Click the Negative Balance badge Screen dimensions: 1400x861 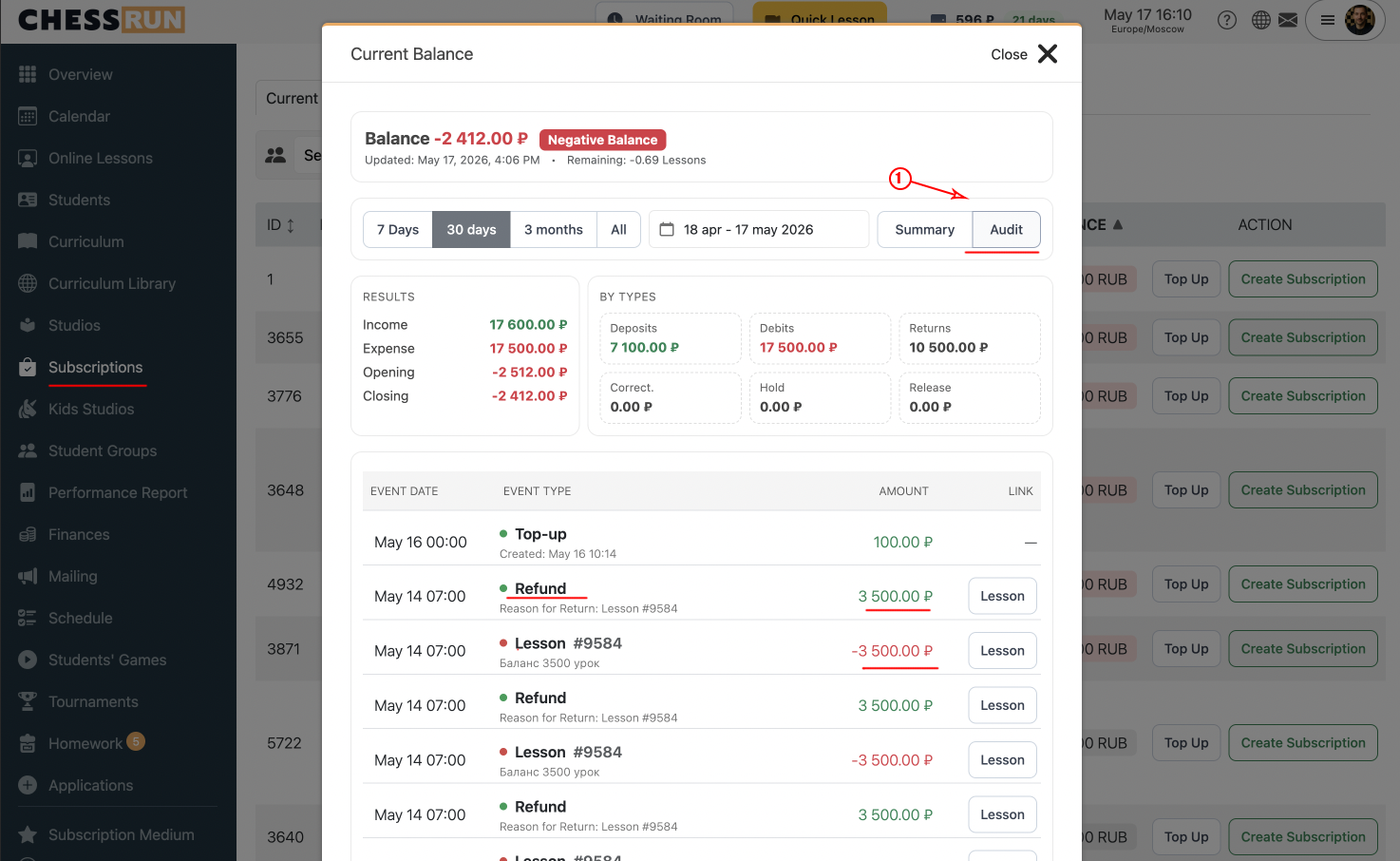click(x=602, y=140)
